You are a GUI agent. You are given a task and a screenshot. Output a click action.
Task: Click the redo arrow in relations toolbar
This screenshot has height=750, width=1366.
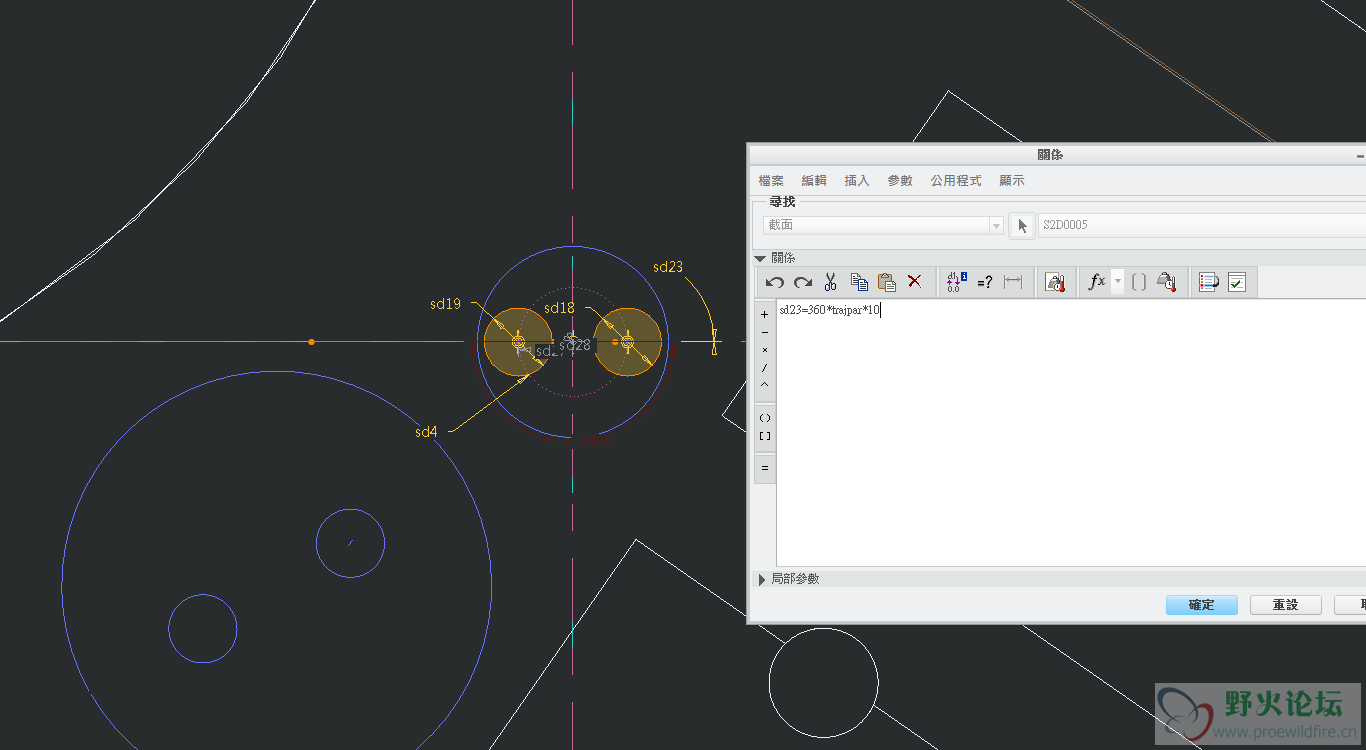click(x=802, y=282)
